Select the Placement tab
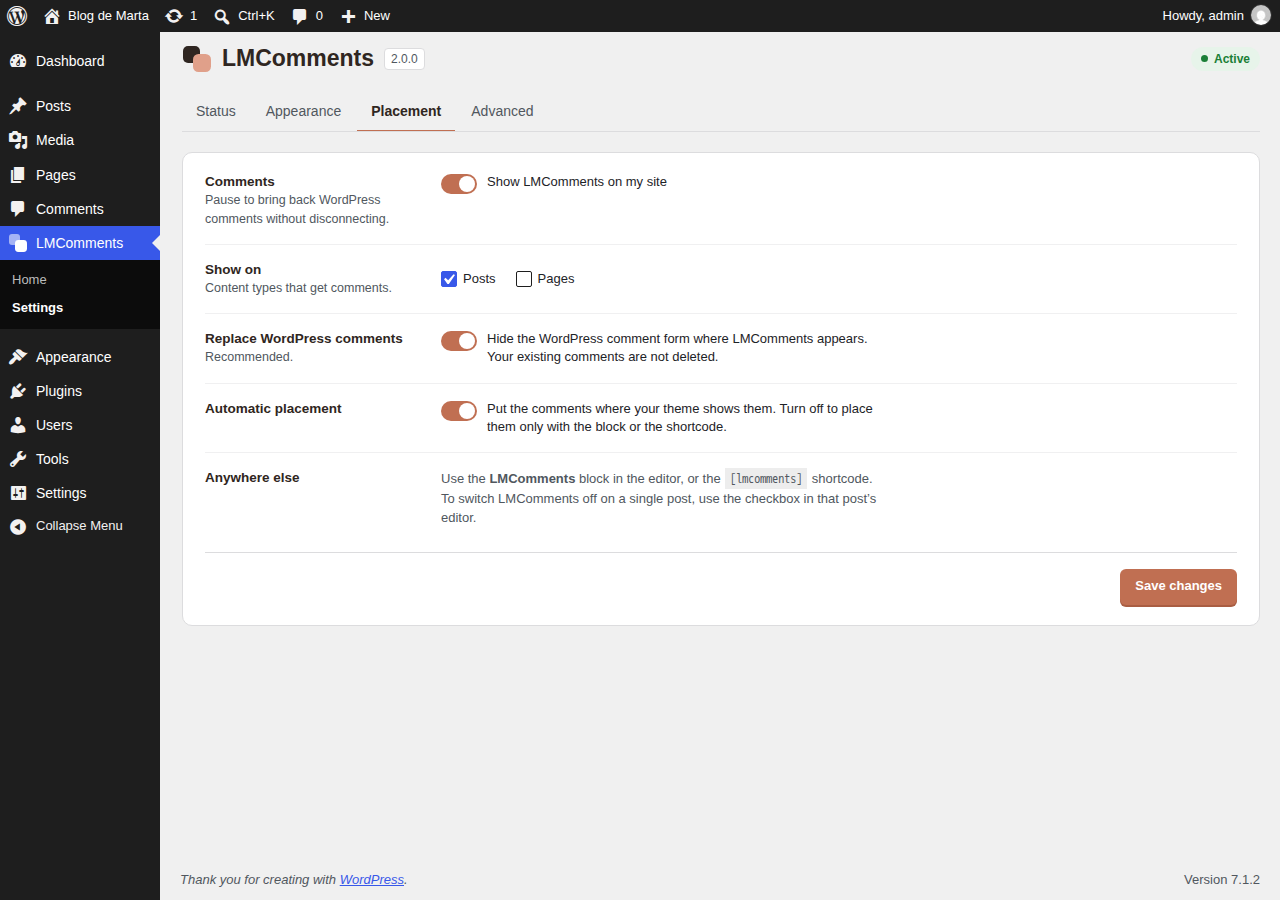The height and width of the screenshot is (900, 1280). (406, 111)
